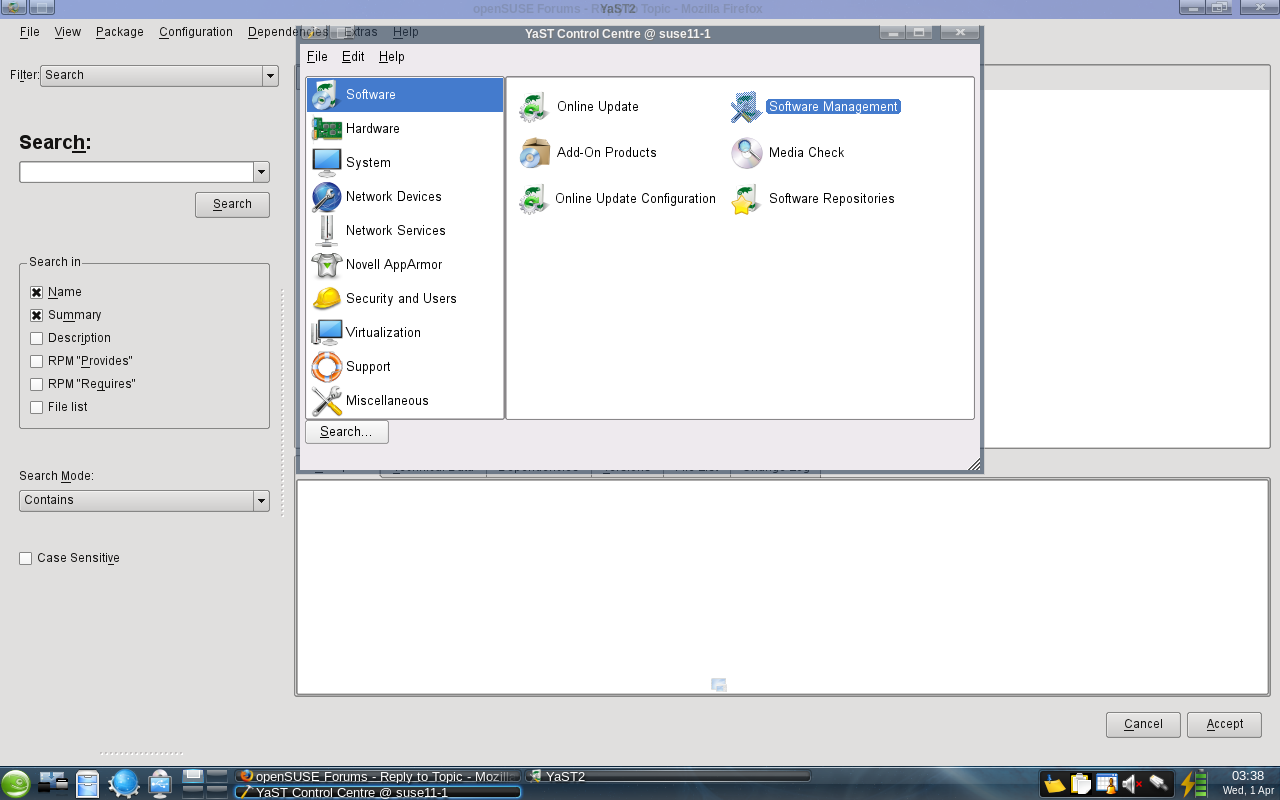Click Accept in YaST2 window
This screenshot has height=800, width=1280.
coord(1224,724)
